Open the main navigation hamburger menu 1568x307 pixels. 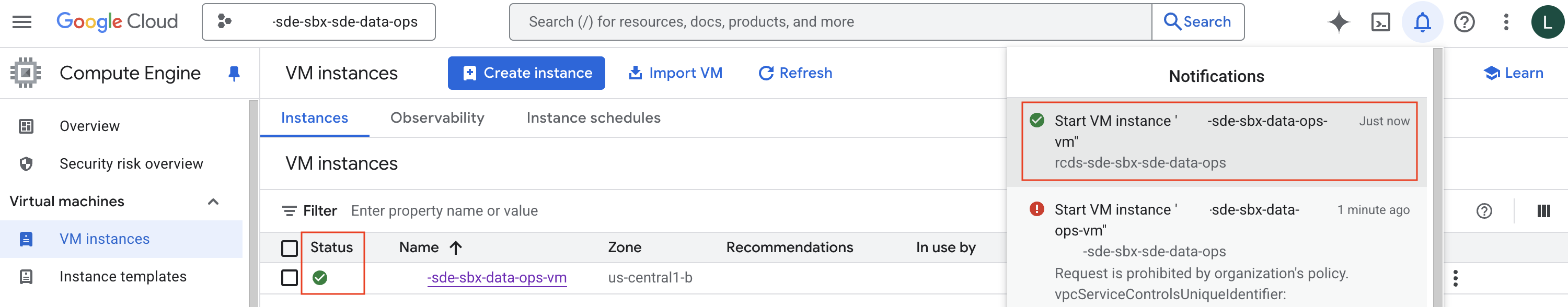22,22
